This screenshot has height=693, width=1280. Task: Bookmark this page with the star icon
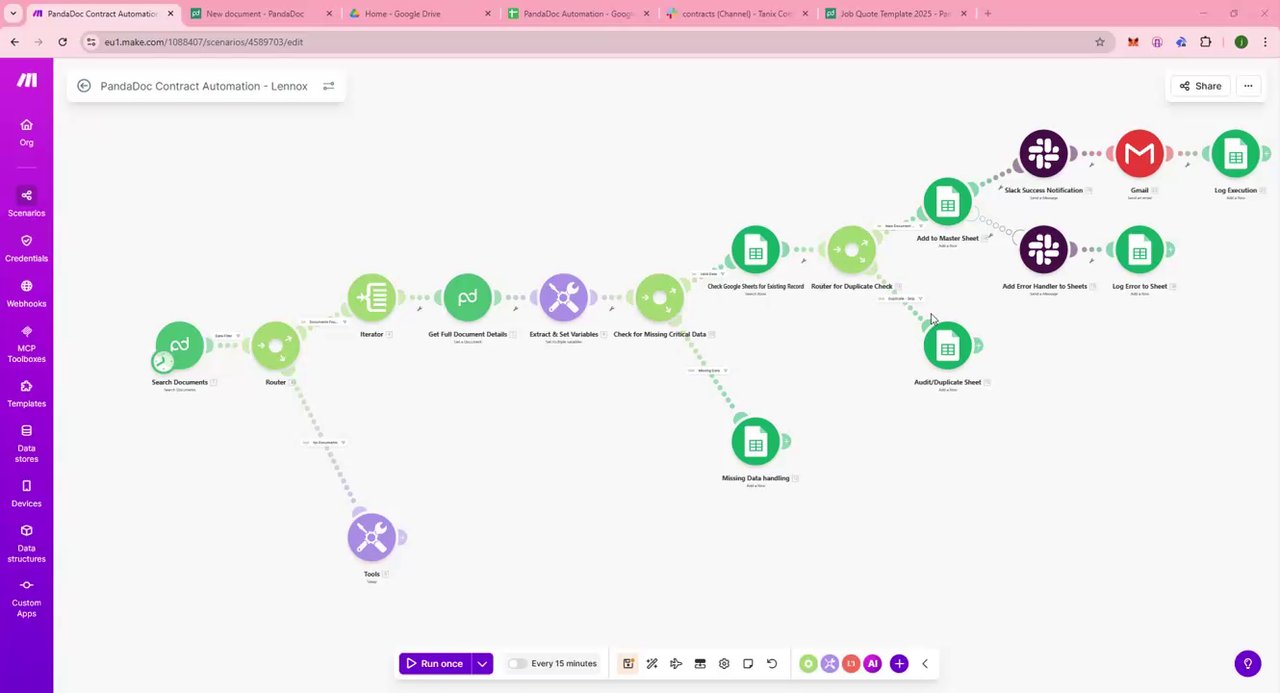(x=1100, y=42)
